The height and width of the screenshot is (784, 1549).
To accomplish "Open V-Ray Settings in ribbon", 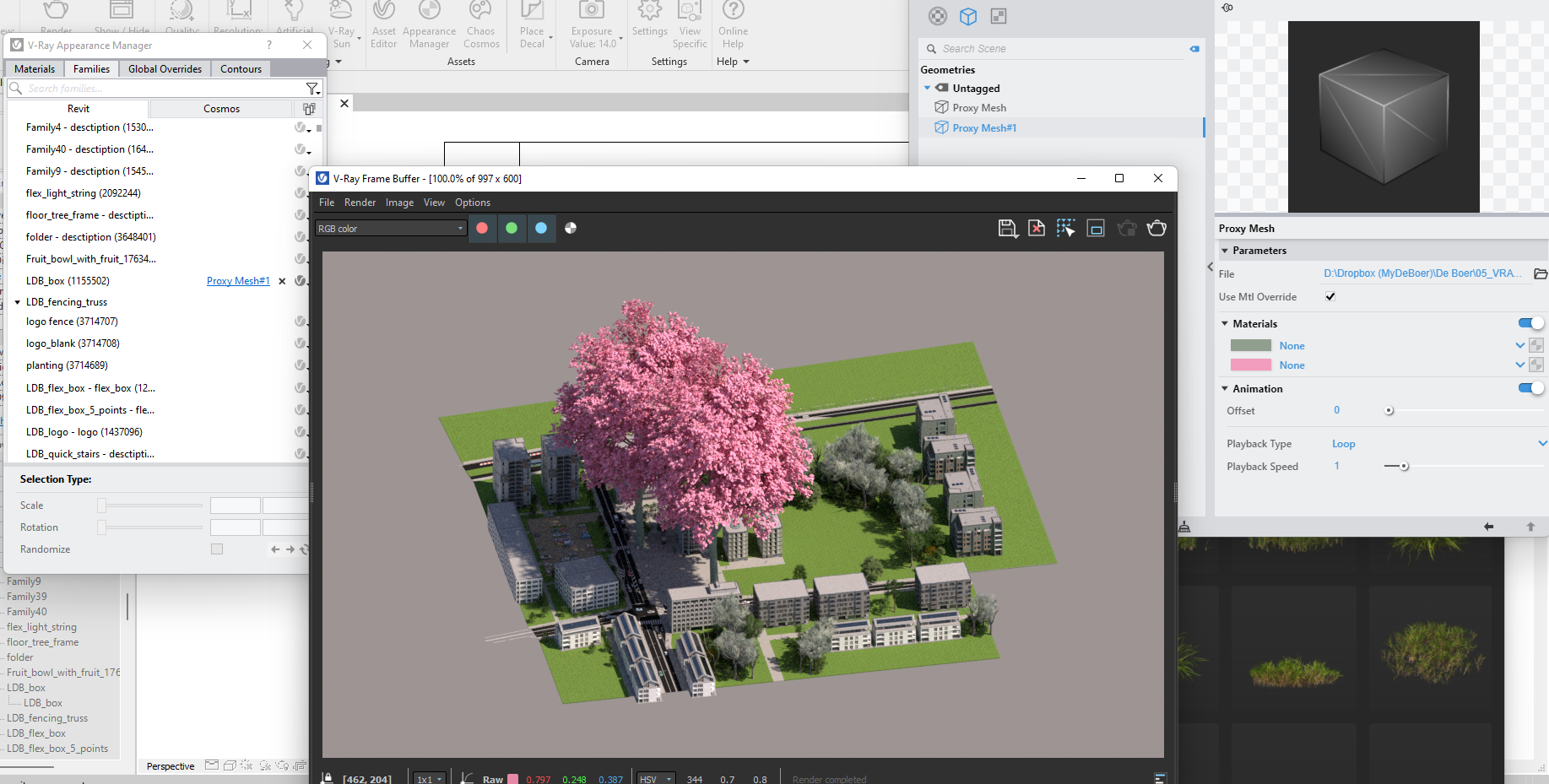I will pos(649,21).
